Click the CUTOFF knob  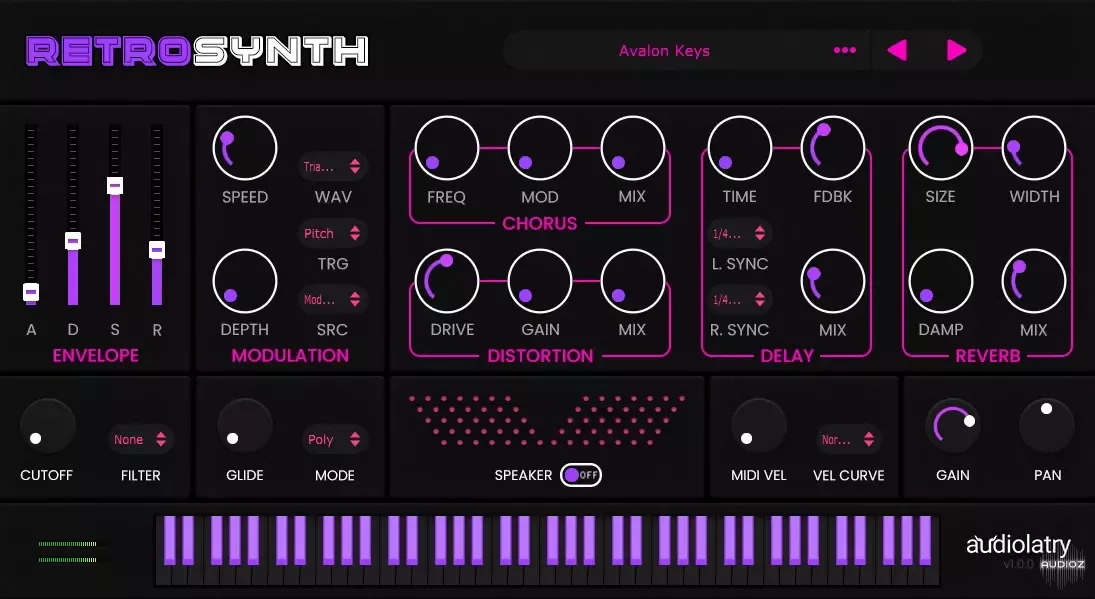(47, 427)
